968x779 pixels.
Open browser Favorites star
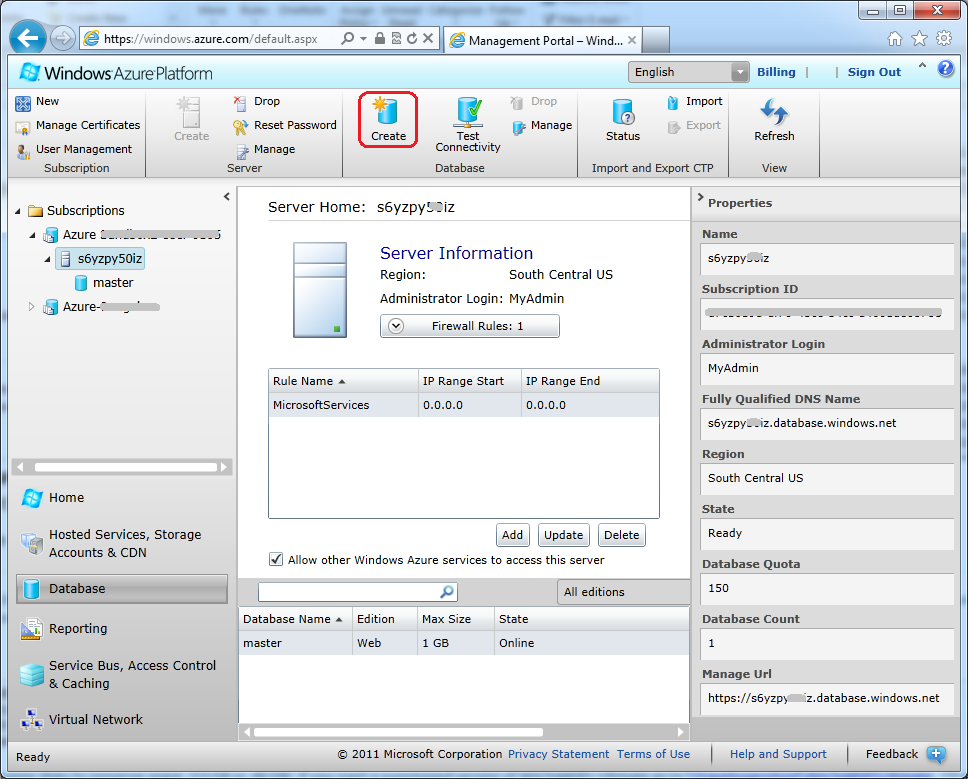919,40
